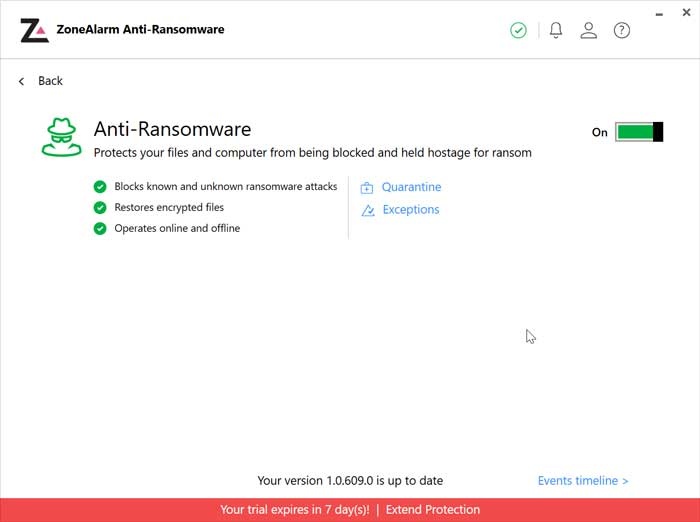Image resolution: width=700 pixels, height=522 pixels.
Task: Minimize the ZoneAlarm window
Action: pyautogui.click(x=659, y=14)
